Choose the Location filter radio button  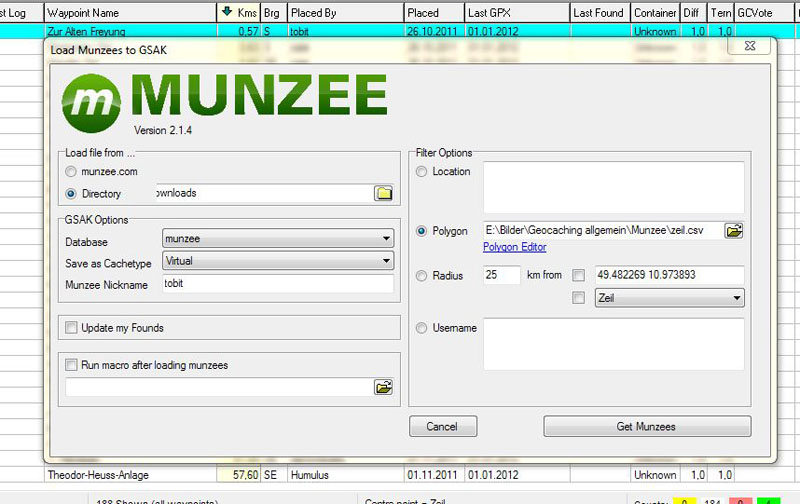421,172
